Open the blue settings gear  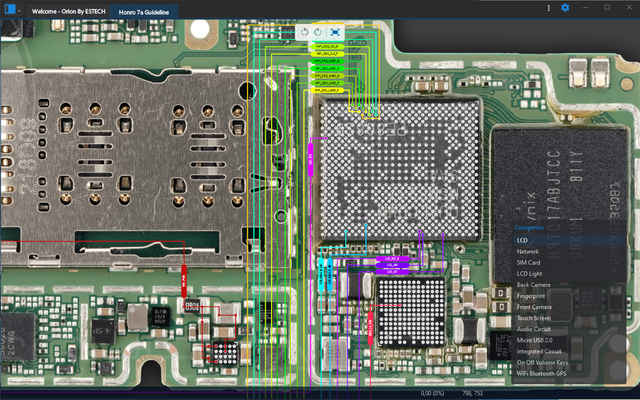pyautogui.click(x=565, y=8)
